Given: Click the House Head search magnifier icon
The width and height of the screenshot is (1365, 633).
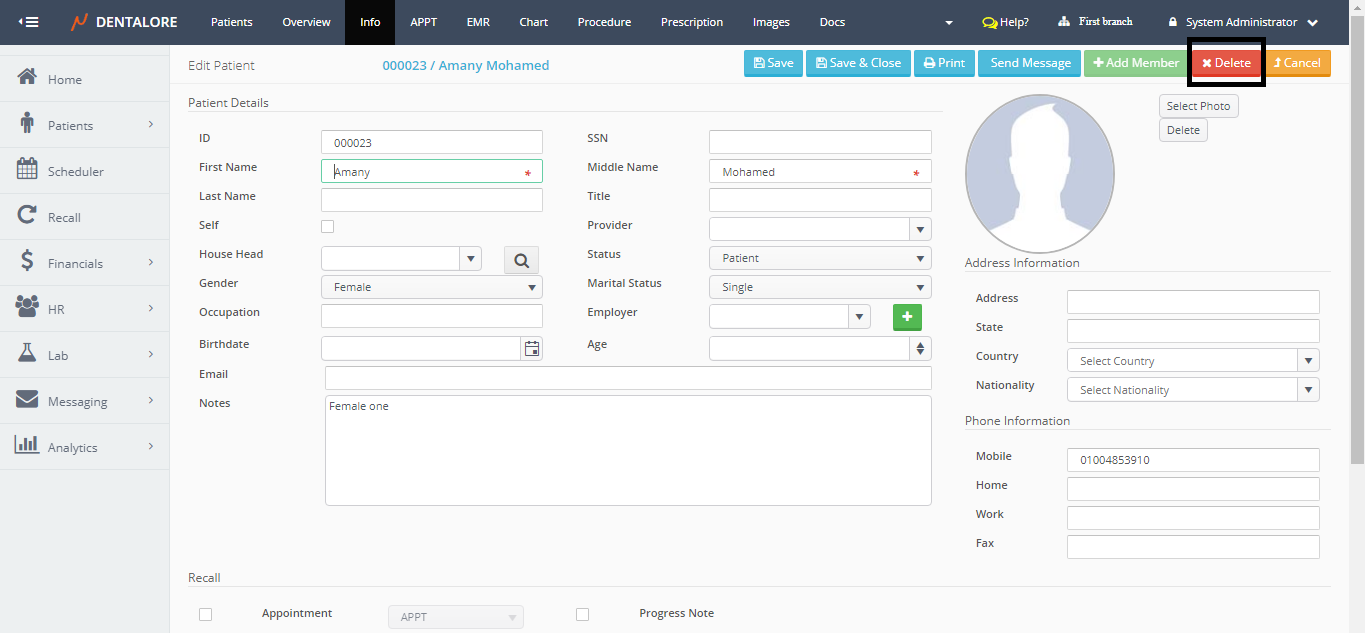Looking at the screenshot, I should 521,260.
